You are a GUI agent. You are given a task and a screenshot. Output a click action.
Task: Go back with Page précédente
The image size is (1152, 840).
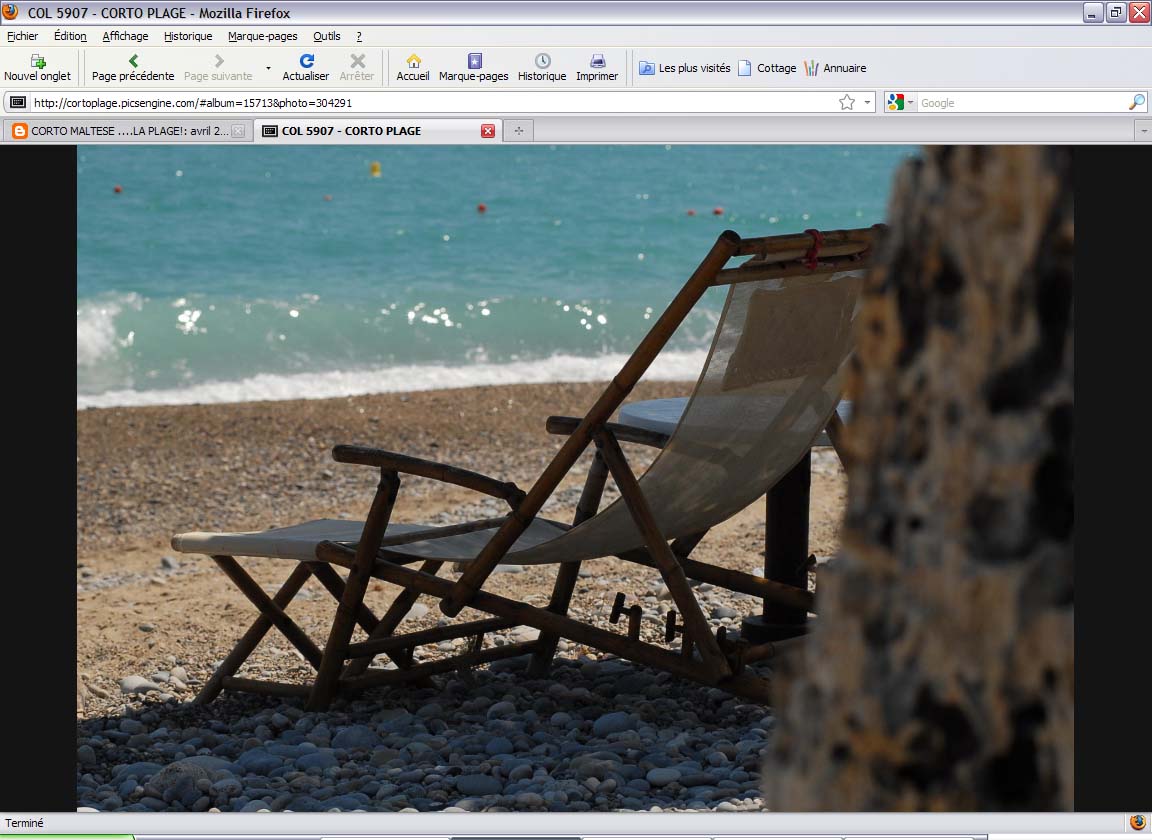tap(133, 68)
